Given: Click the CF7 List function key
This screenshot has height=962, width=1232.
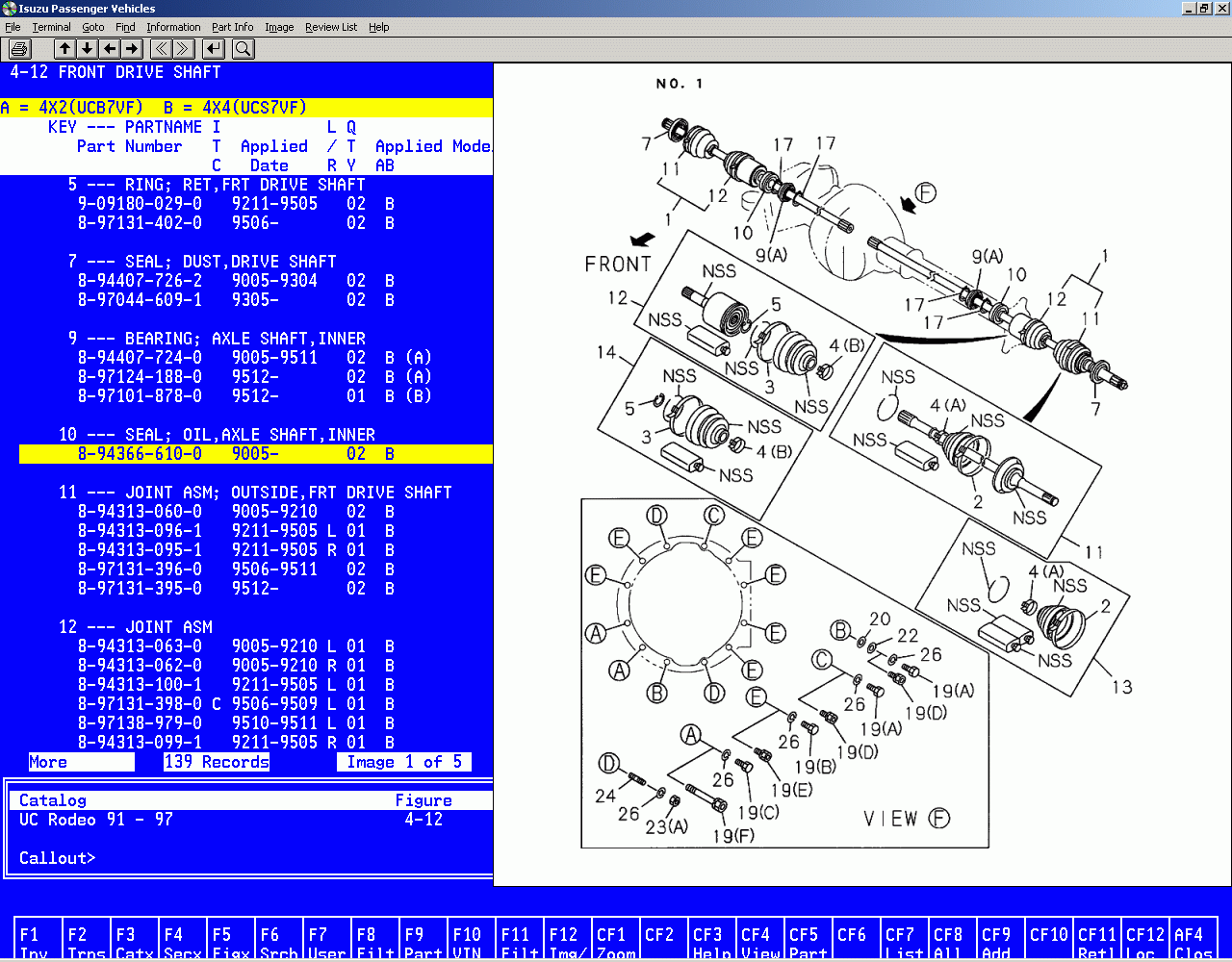Looking at the screenshot, I should coord(904,940).
